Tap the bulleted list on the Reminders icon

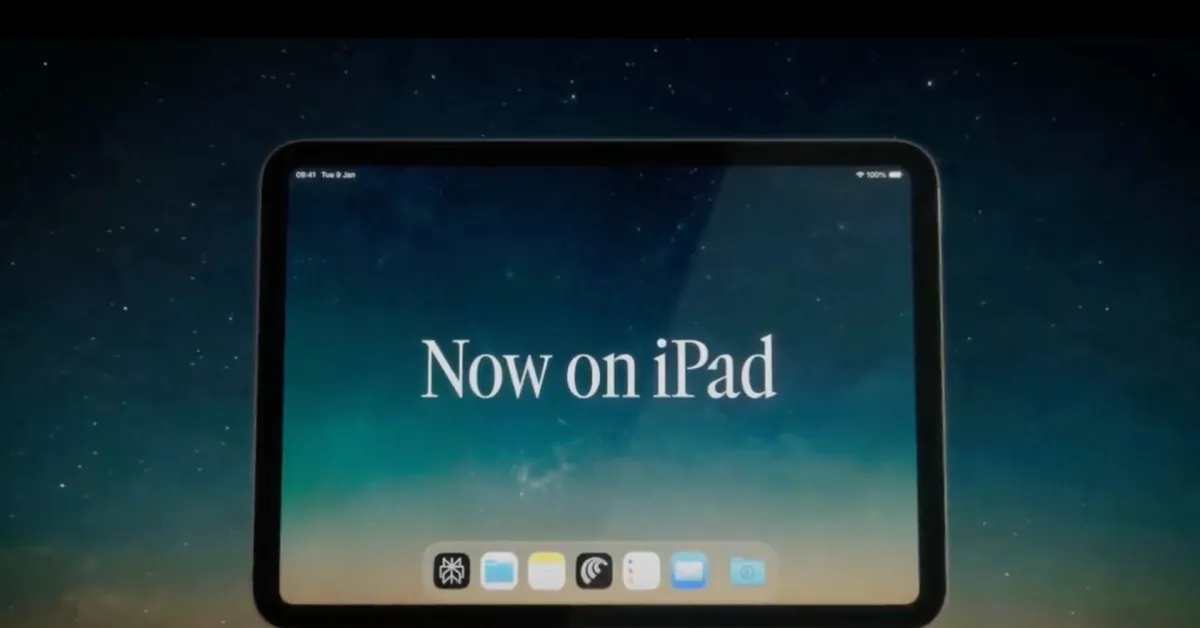(632, 568)
